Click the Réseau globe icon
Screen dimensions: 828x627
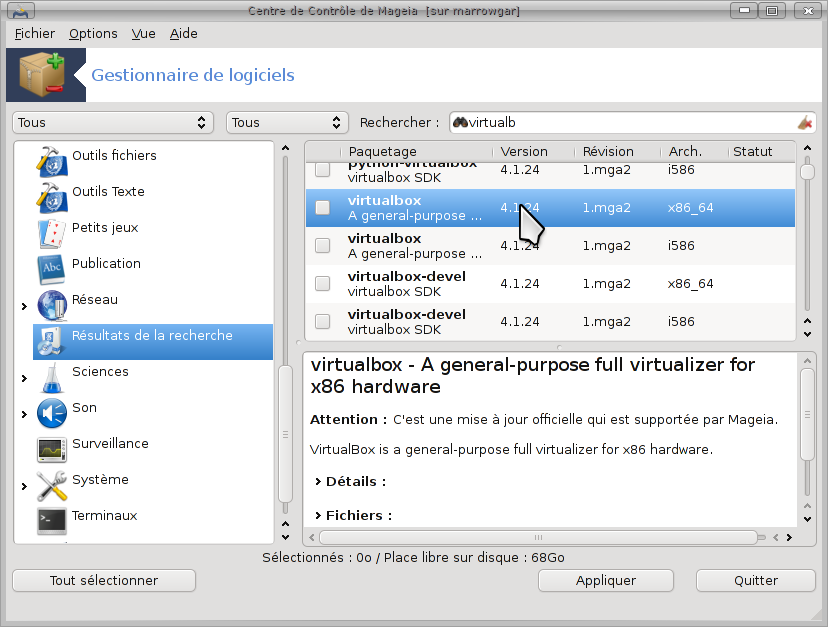click(x=52, y=305)
